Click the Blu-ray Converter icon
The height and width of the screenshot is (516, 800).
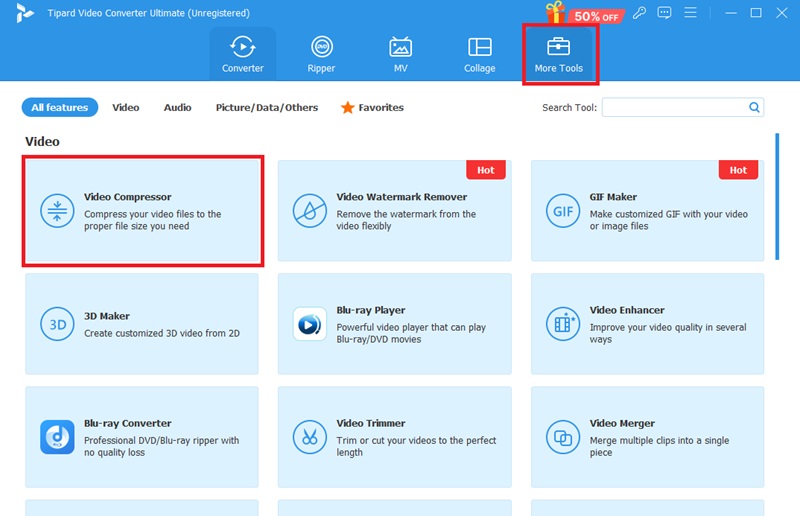(57, 437)
